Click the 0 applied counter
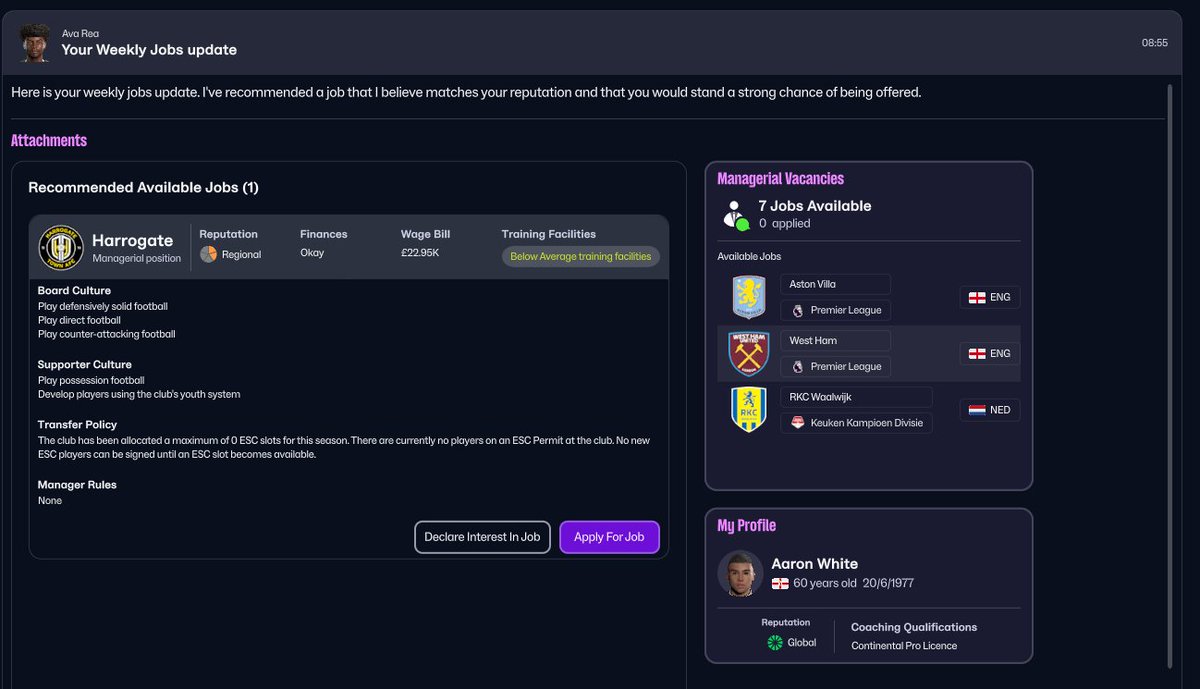The width and height of the screenshot is (1200, 689). pyautogui.click(x=782, y=223)
